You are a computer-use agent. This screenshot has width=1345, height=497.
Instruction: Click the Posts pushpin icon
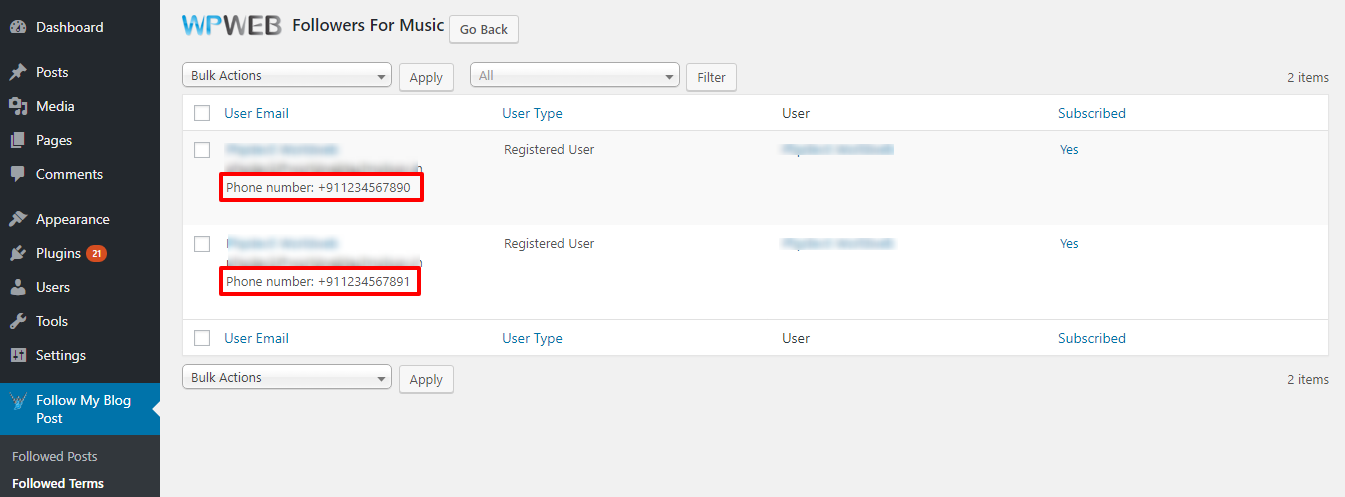point(18,72)
